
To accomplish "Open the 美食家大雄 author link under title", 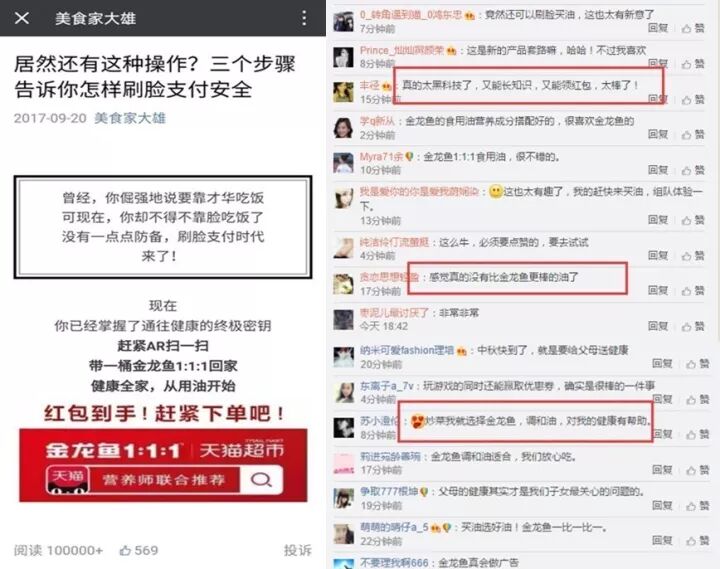I will click(x=129, y=118).
